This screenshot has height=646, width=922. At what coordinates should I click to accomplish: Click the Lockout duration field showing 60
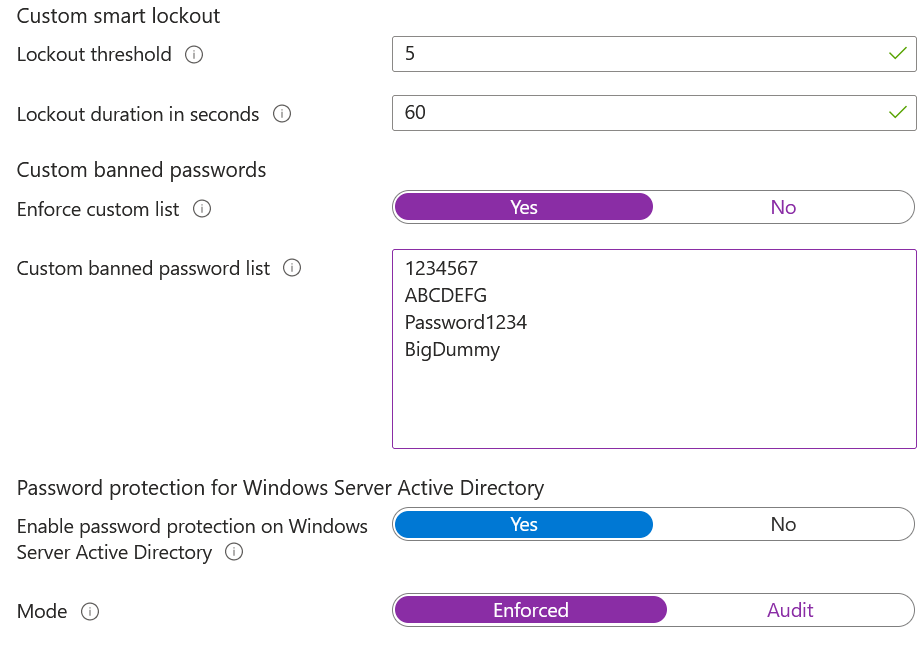640,113
